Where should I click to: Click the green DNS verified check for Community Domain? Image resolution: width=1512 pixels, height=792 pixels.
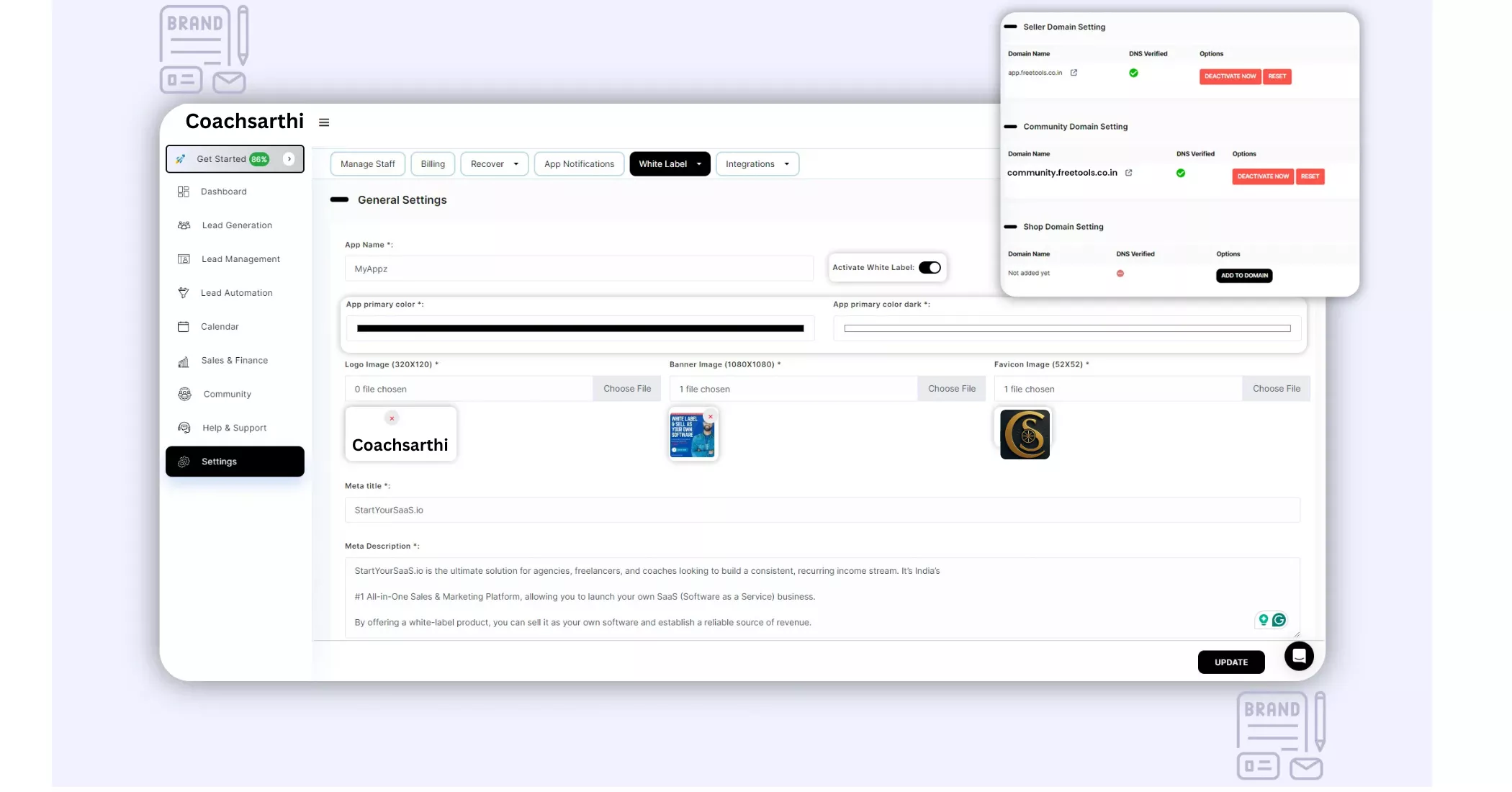(x=1181, y=173)
